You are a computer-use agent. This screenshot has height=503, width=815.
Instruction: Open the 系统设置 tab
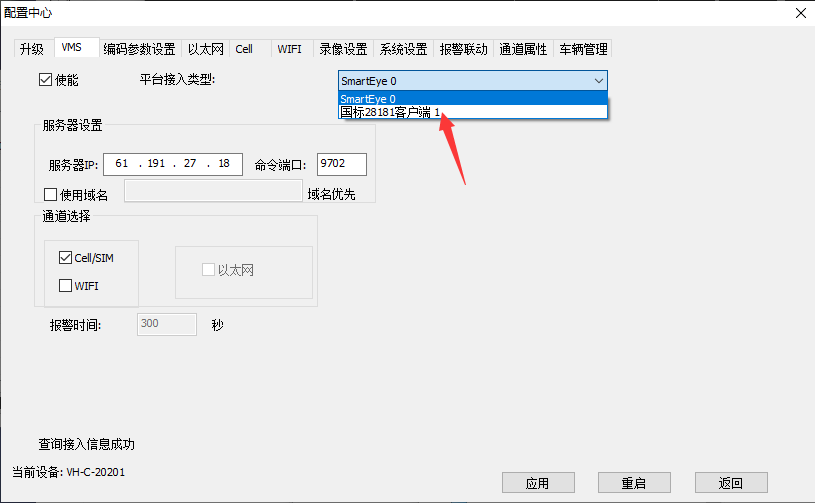point(403,49)
